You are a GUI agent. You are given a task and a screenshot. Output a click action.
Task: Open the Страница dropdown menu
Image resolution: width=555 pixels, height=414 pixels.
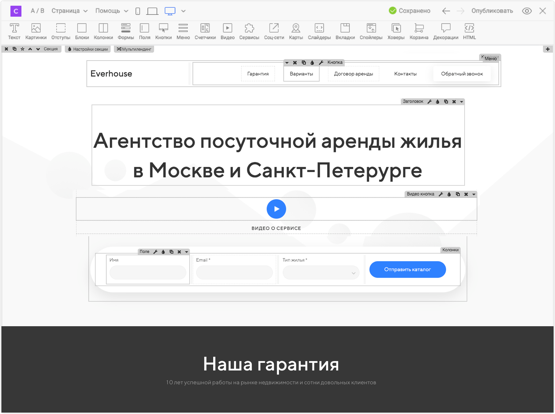click(69, 11)
